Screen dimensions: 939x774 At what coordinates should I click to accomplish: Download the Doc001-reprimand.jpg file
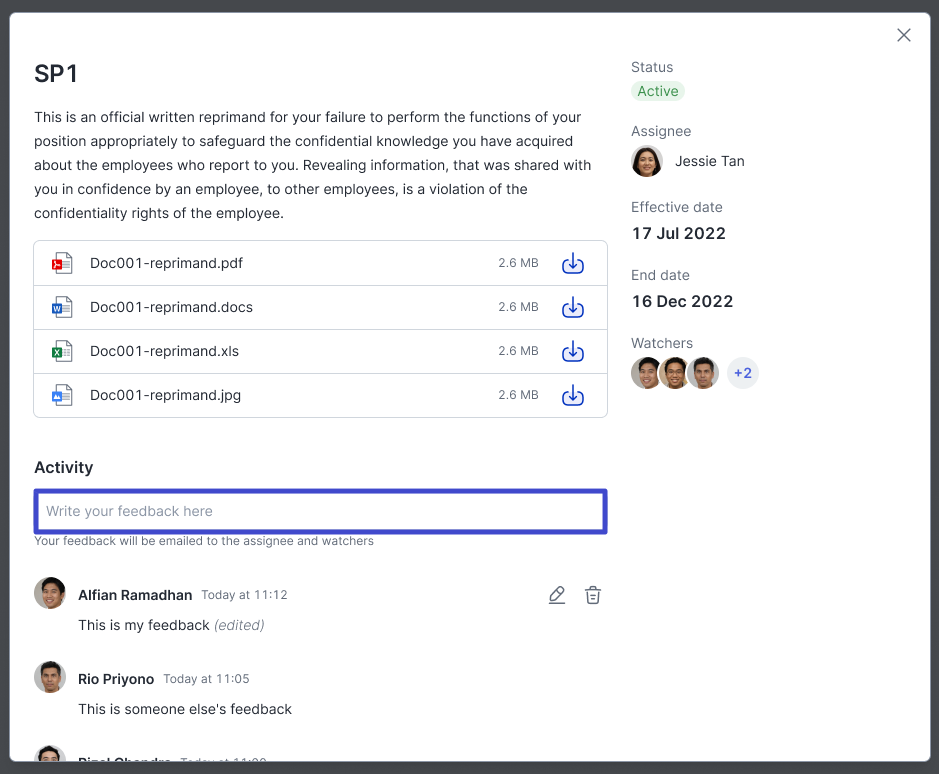click(x=572, y=396)
